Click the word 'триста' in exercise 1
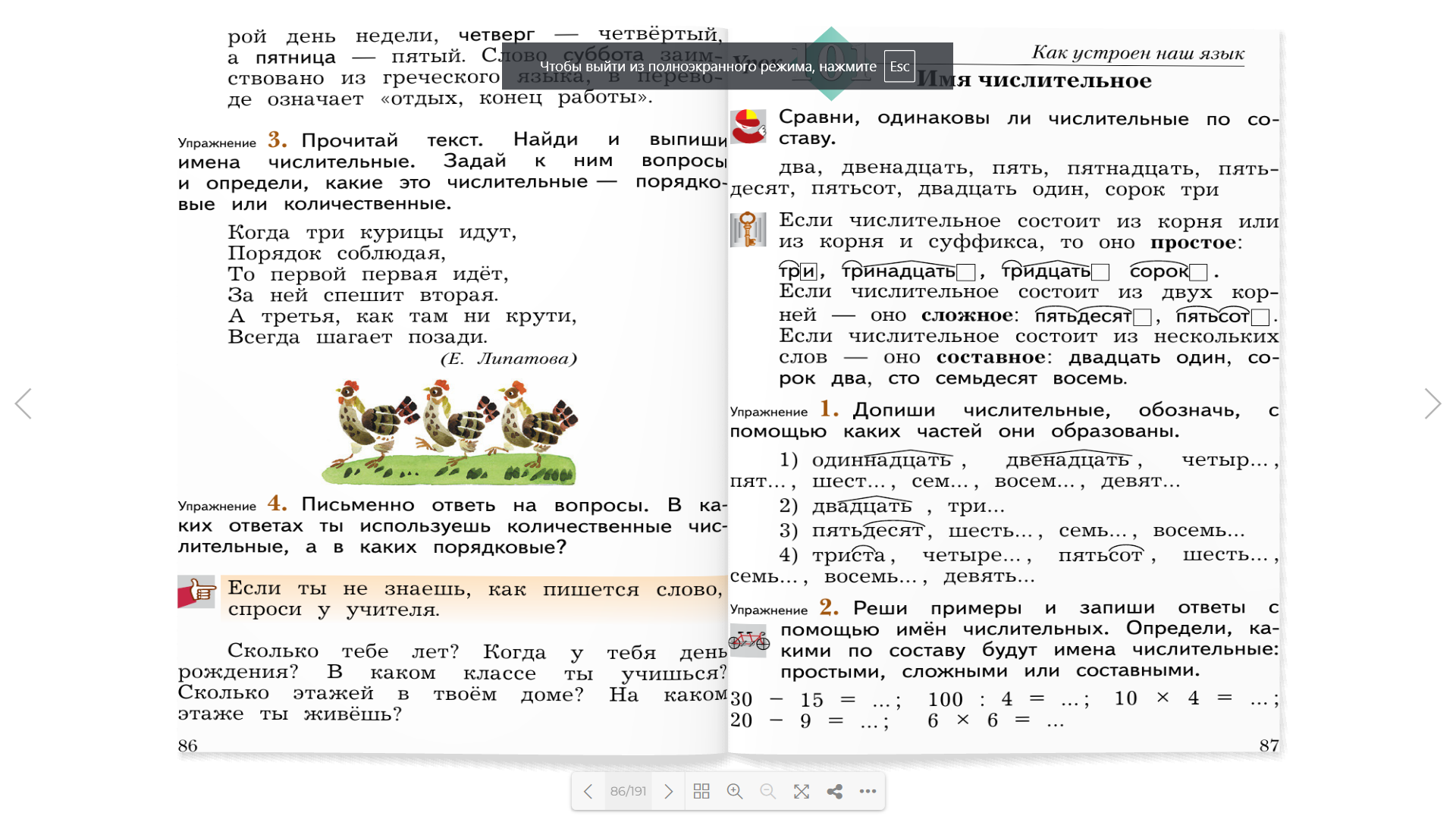 coord(849,556)
